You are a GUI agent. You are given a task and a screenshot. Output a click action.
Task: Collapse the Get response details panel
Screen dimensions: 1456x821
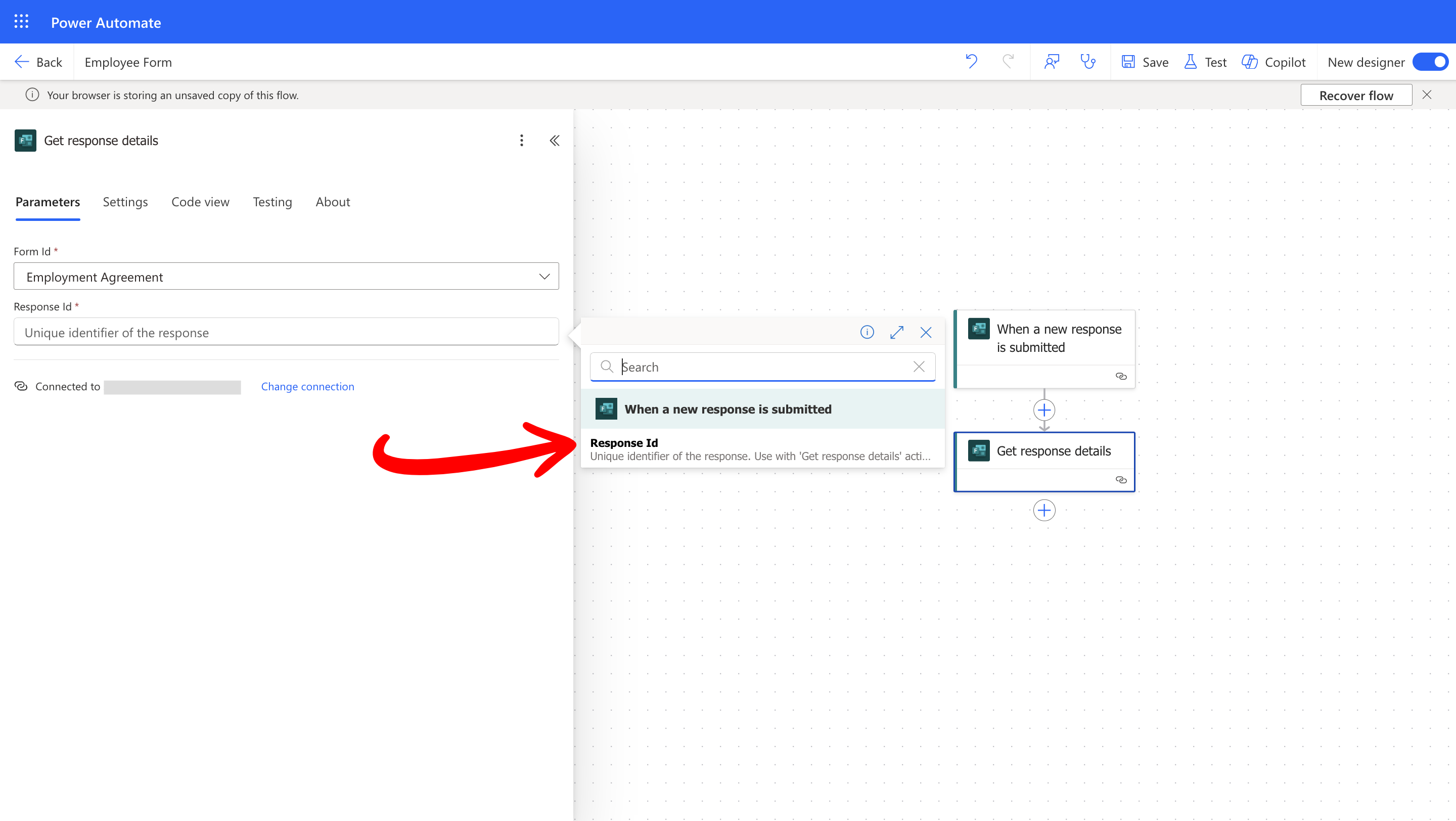pyautogui.click(x=555, y=140)
